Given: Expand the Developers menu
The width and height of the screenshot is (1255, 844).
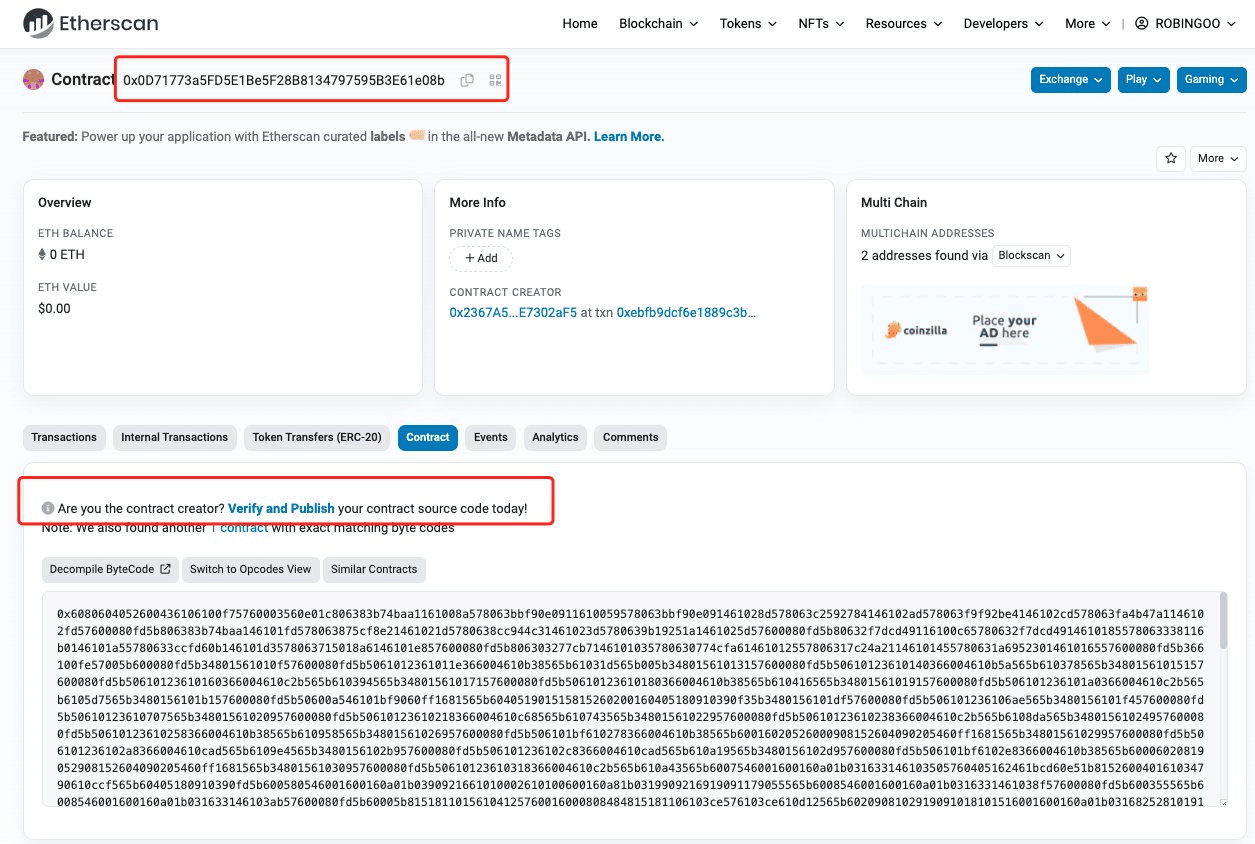Looking at the screenshot, I should point(1004,23).
